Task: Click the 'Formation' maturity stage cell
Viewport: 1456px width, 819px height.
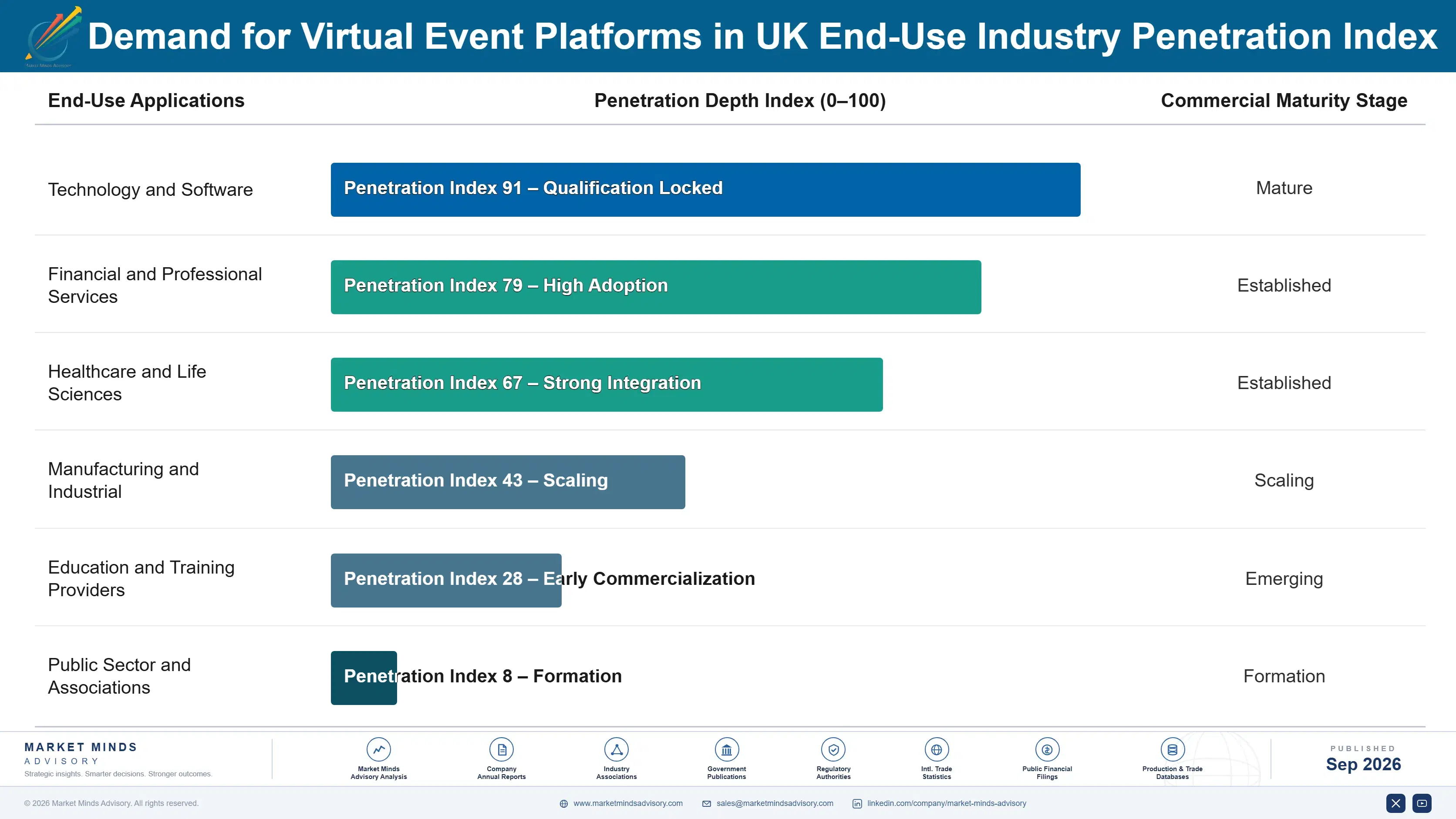Action: click(1284, 676)
